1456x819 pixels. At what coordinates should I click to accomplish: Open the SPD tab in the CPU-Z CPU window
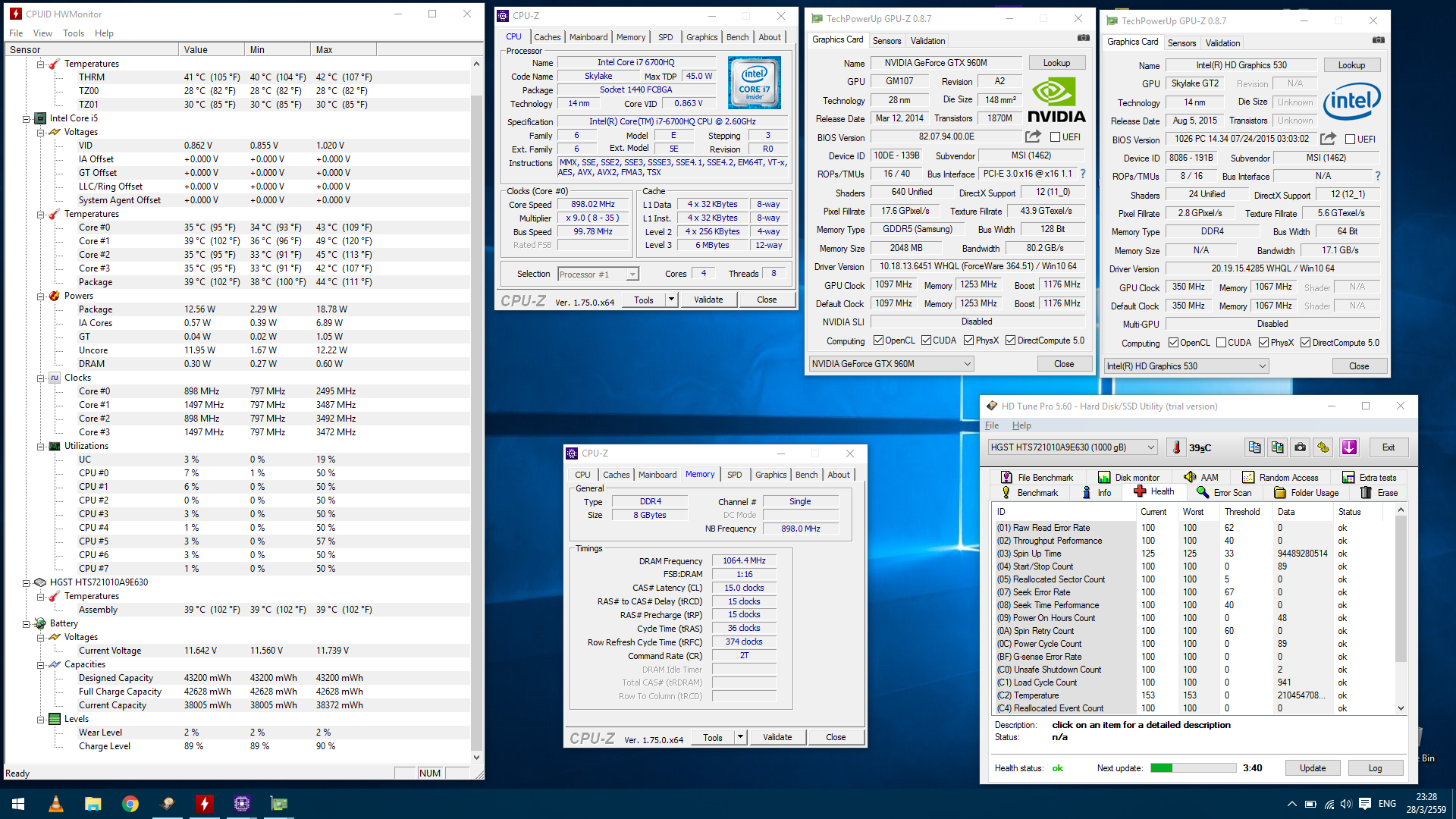665,37
